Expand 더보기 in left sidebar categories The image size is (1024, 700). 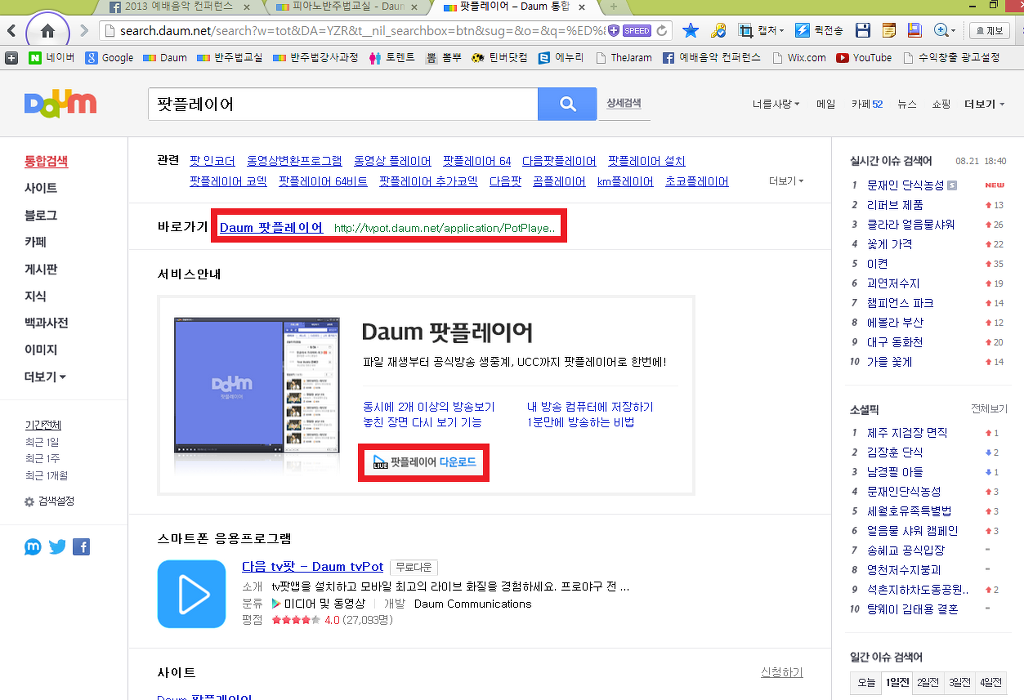45,377
